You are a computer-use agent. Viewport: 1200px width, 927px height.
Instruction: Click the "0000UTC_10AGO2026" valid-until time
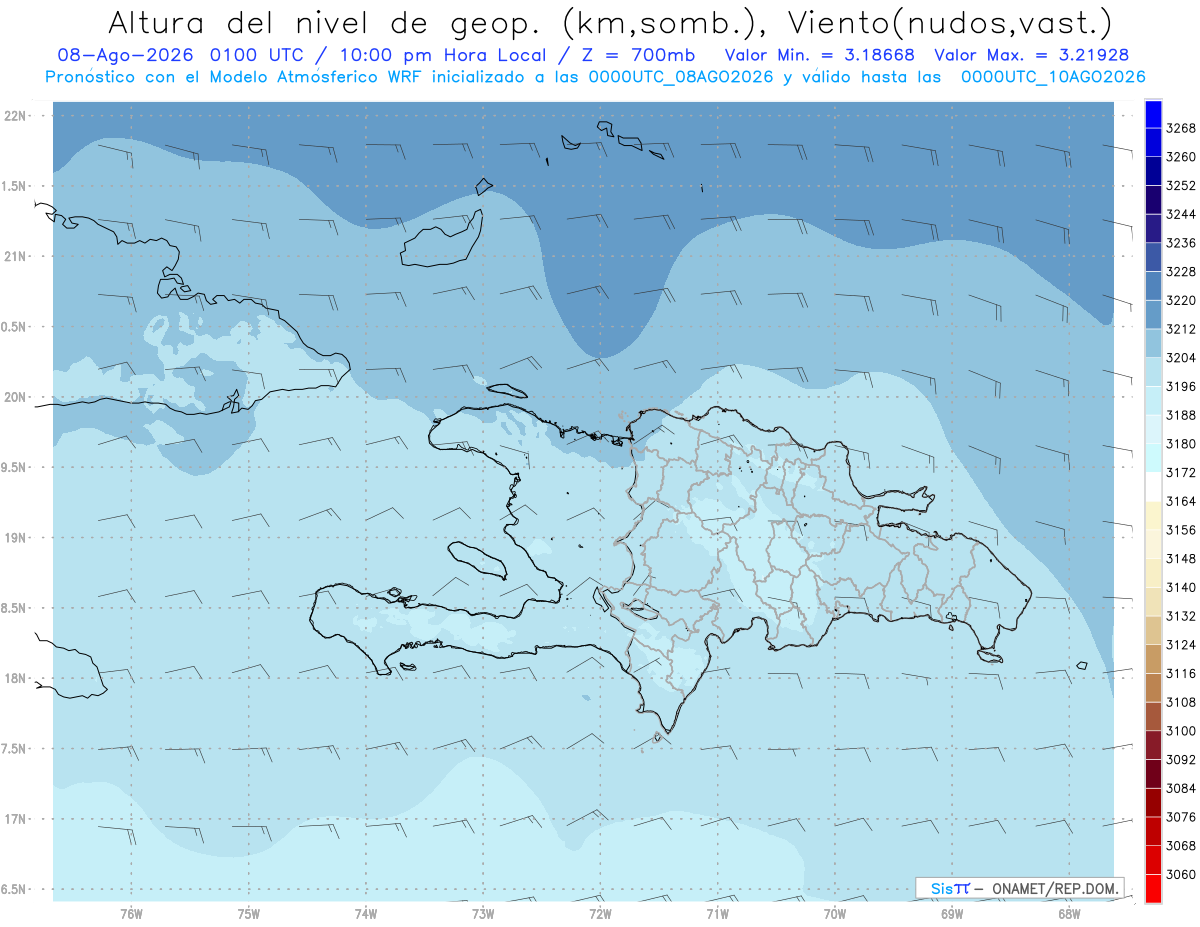click(1053, 77)
